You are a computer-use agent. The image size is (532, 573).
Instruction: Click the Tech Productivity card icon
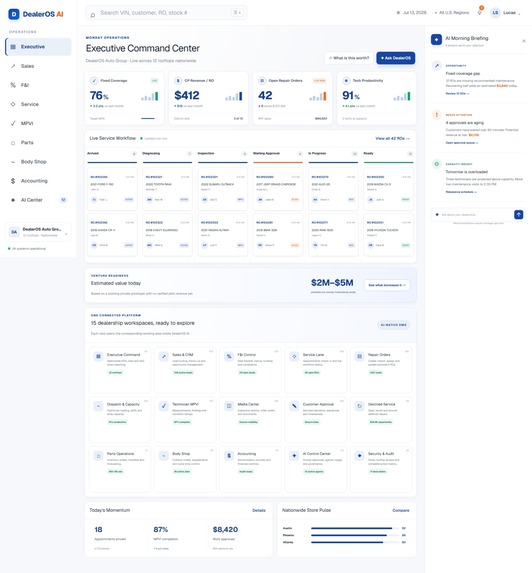tap(346, 80)
